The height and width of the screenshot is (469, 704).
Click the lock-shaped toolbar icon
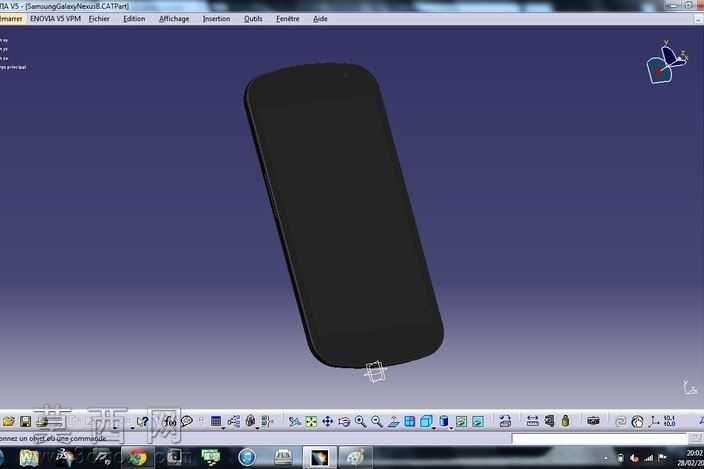(x=251, y=421)
